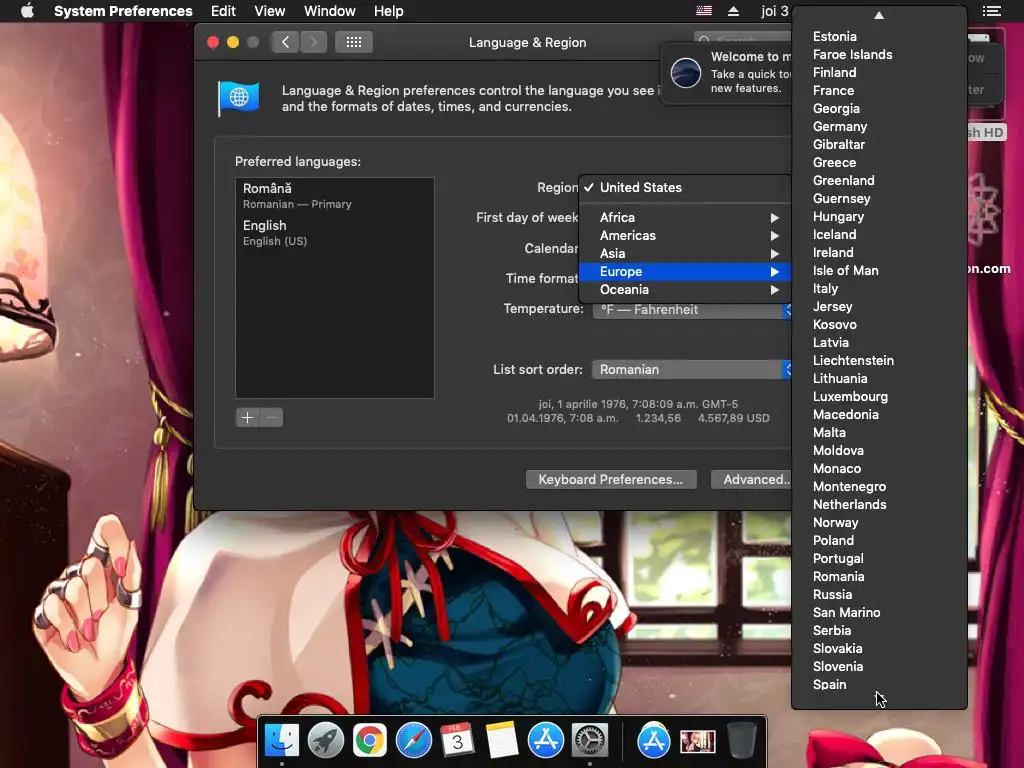
Task: Open the Apple menu
Action: (27, 11)
